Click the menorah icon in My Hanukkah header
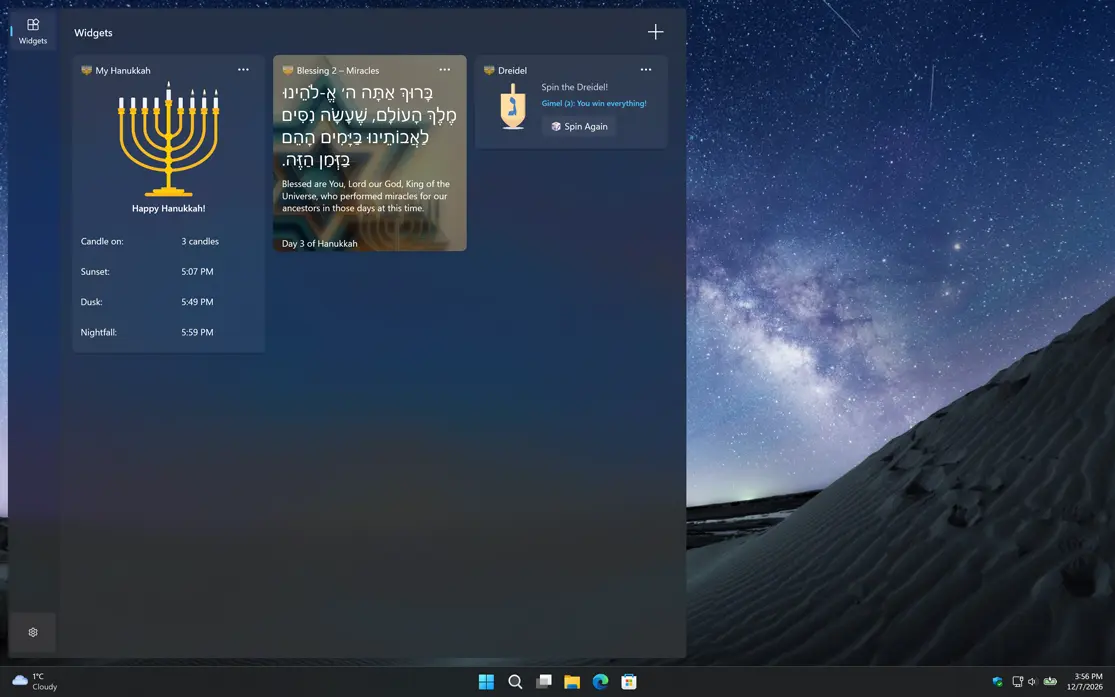This screenshot has height=697, width=1115. point(86,70)
